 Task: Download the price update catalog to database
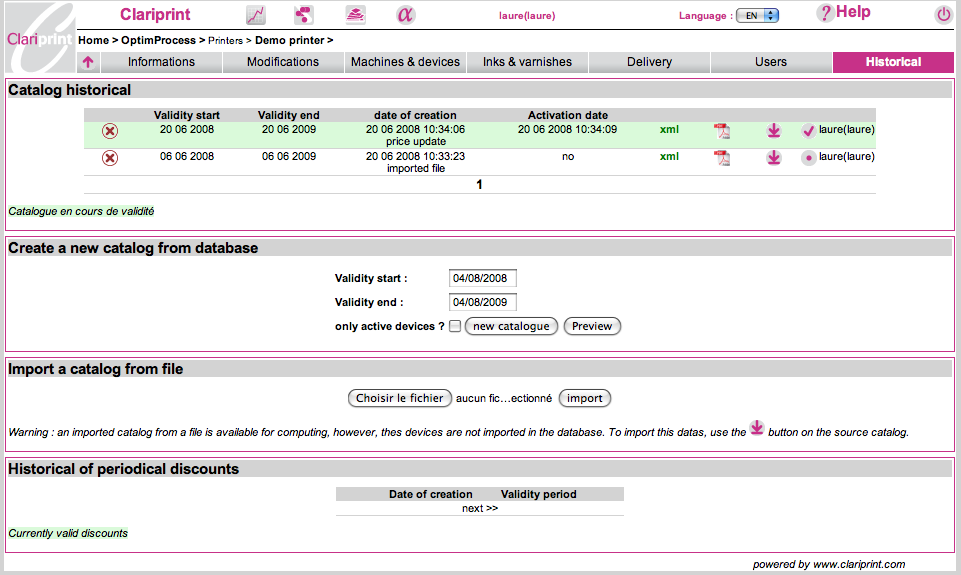point(773,131)
